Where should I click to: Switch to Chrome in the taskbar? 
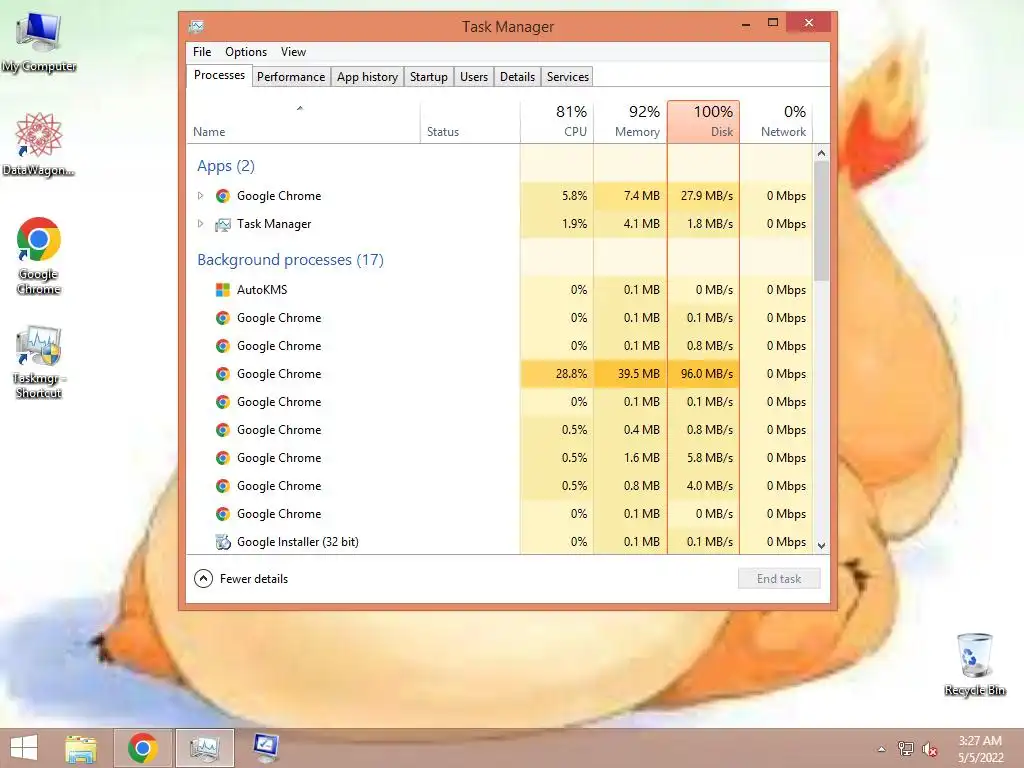[142, 748]
